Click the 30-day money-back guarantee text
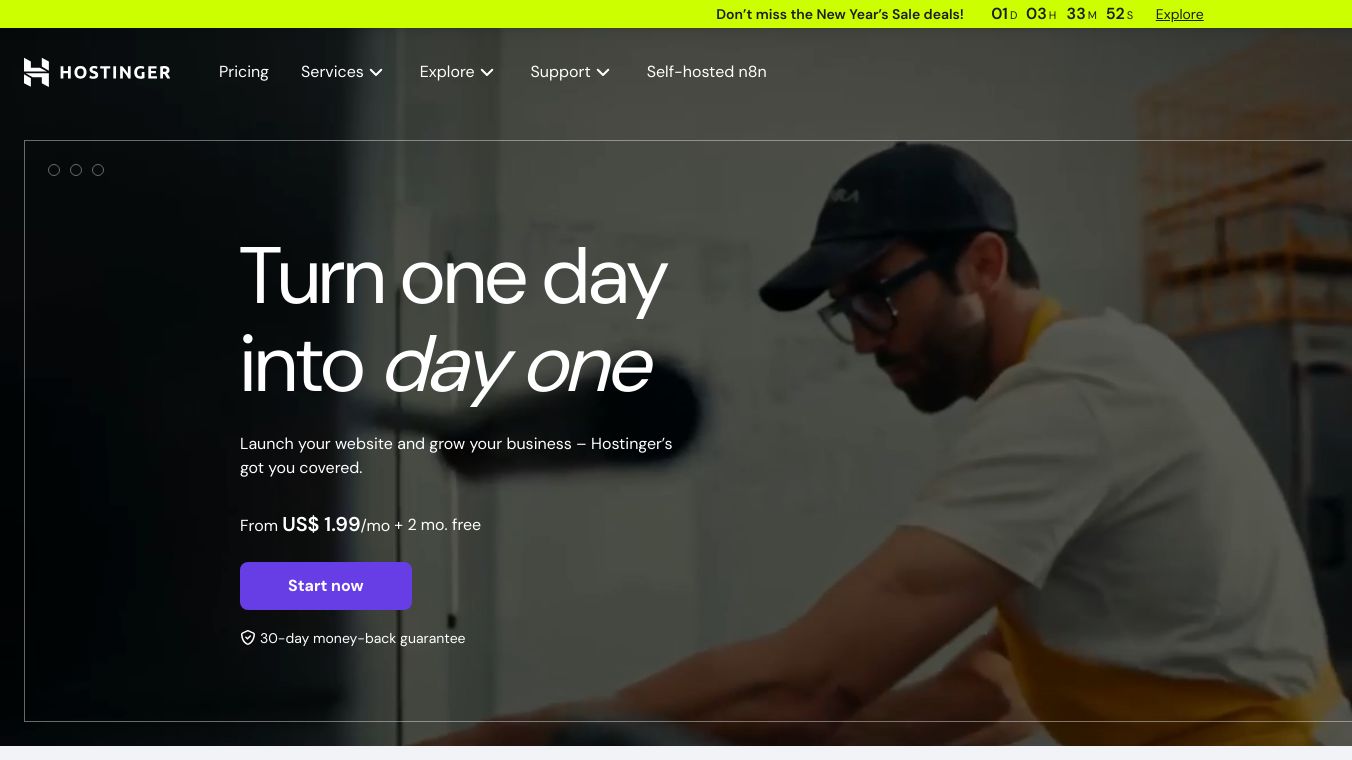 pos(362,638)
